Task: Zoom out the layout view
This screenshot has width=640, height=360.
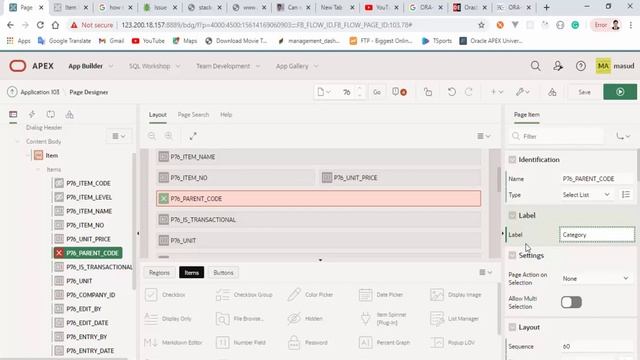Action: click(x=151, y=136)
